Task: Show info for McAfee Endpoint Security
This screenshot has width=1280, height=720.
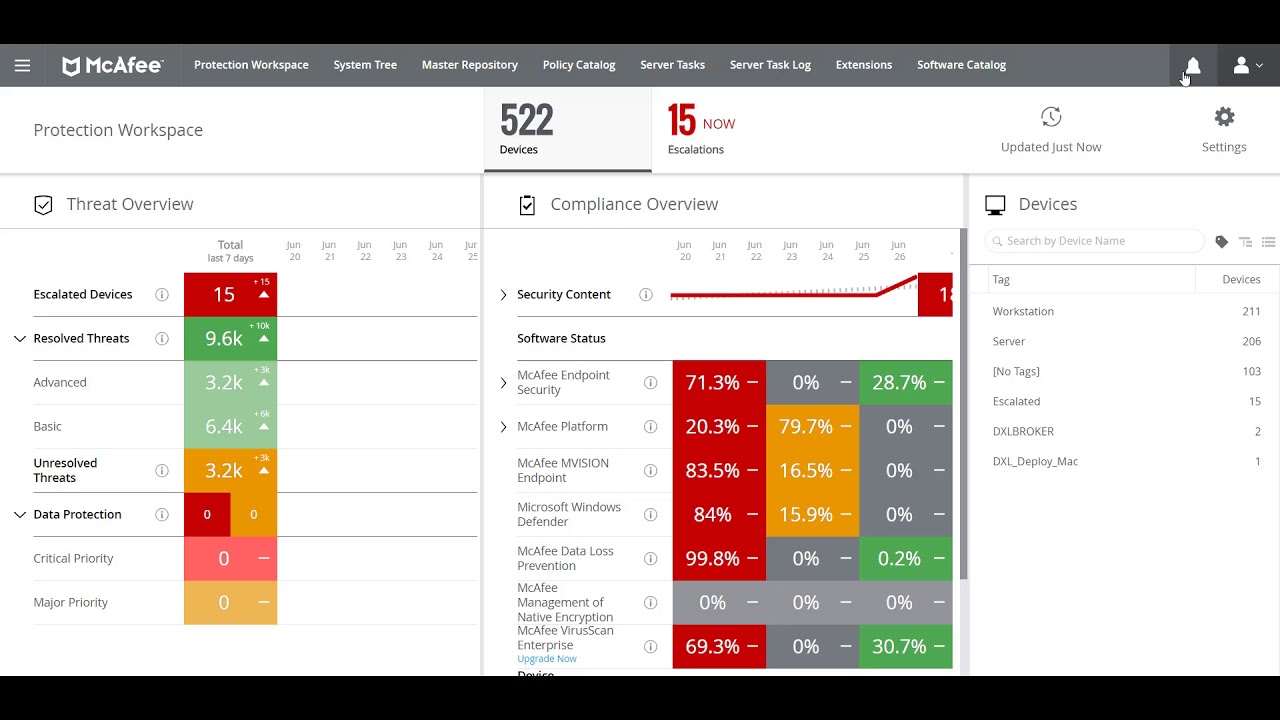Action: click(650, 383)
